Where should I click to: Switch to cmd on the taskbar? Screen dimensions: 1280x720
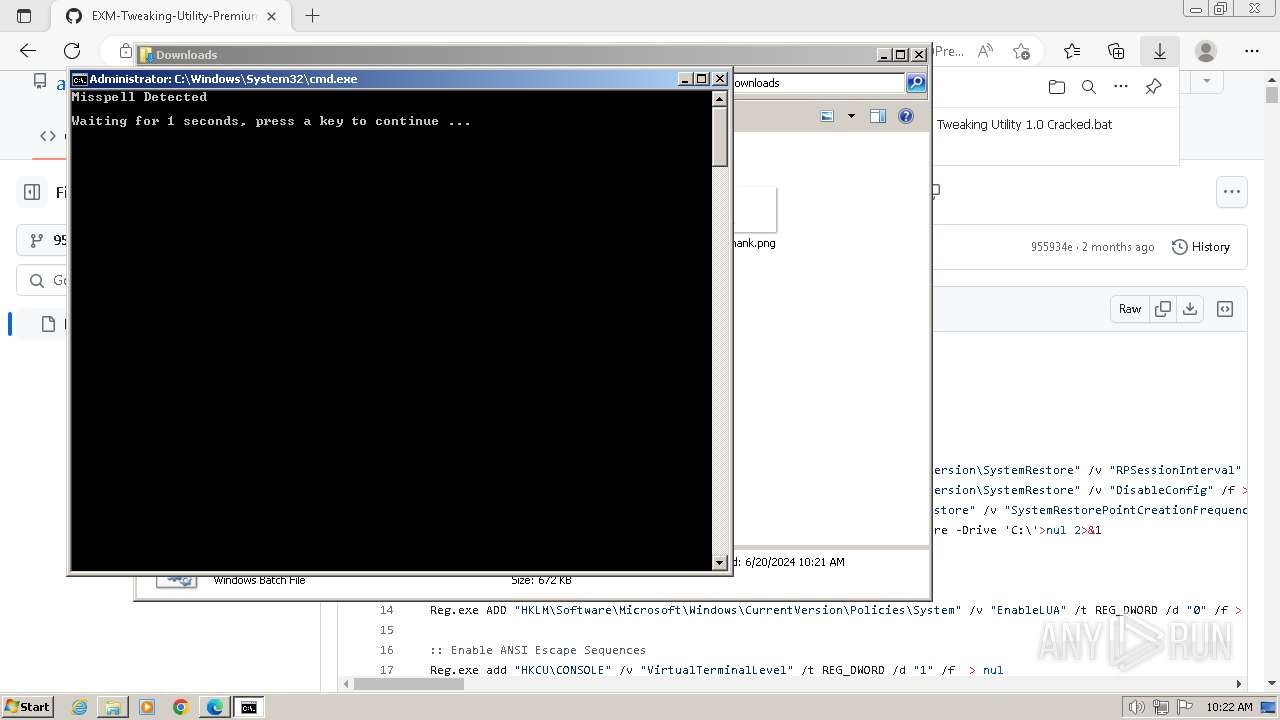pyautogui.click(x=249, y=707)
